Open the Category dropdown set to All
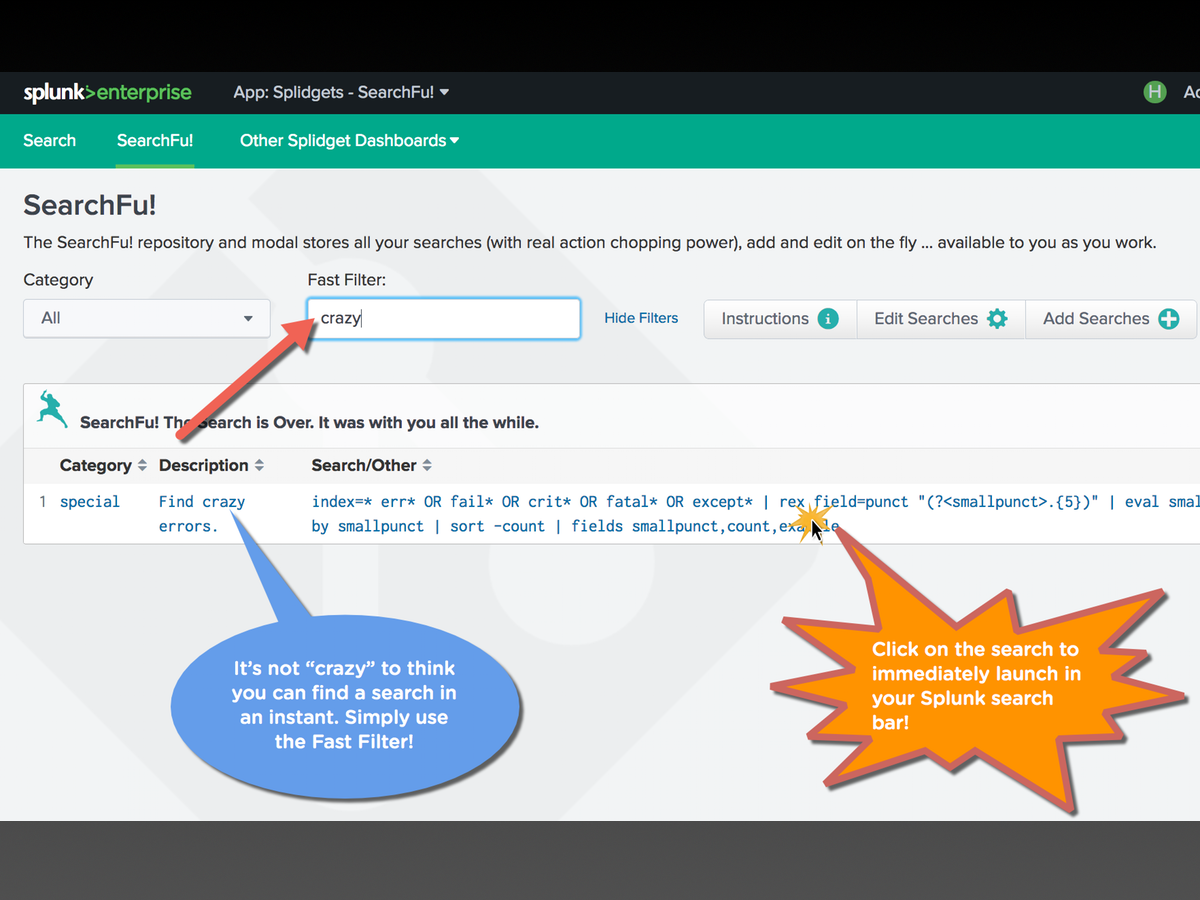 pyautogui.click(x=147, y=318)
